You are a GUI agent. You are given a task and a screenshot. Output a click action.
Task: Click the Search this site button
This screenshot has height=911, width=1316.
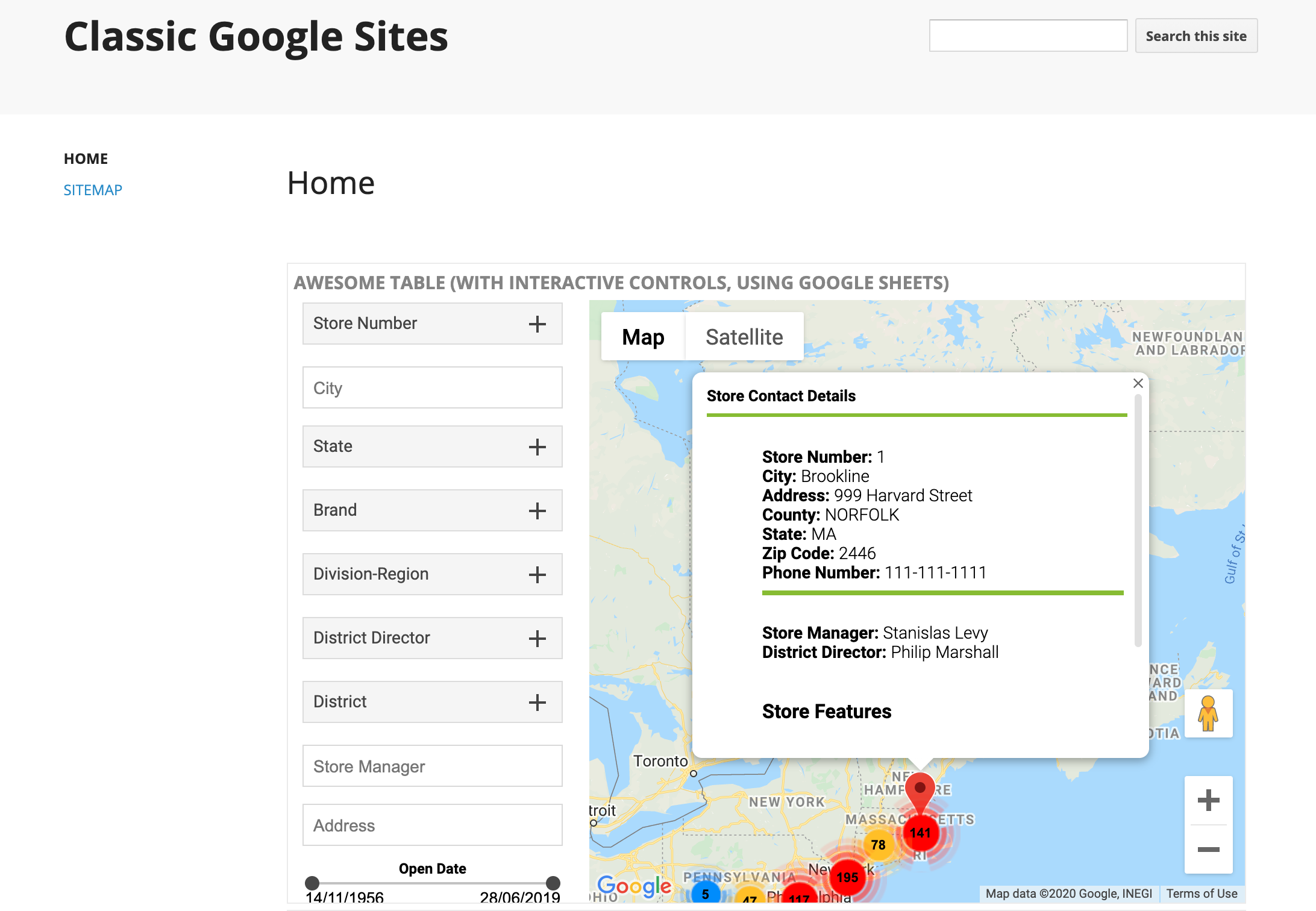(x=1196, y=36)
